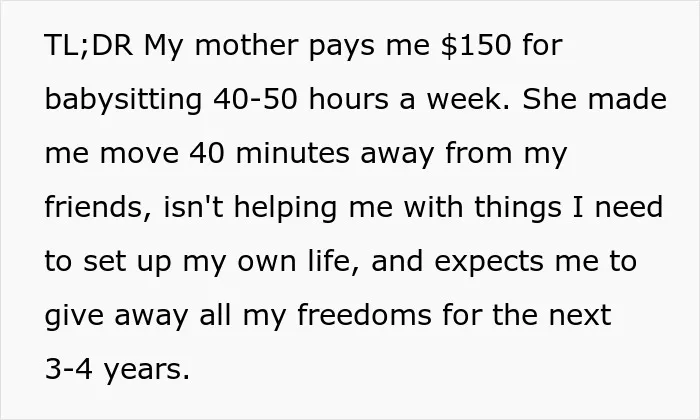This screenshot has width=700, height=420.
Task: Click the word 'pays' in first line
Action: click(342, 48)
